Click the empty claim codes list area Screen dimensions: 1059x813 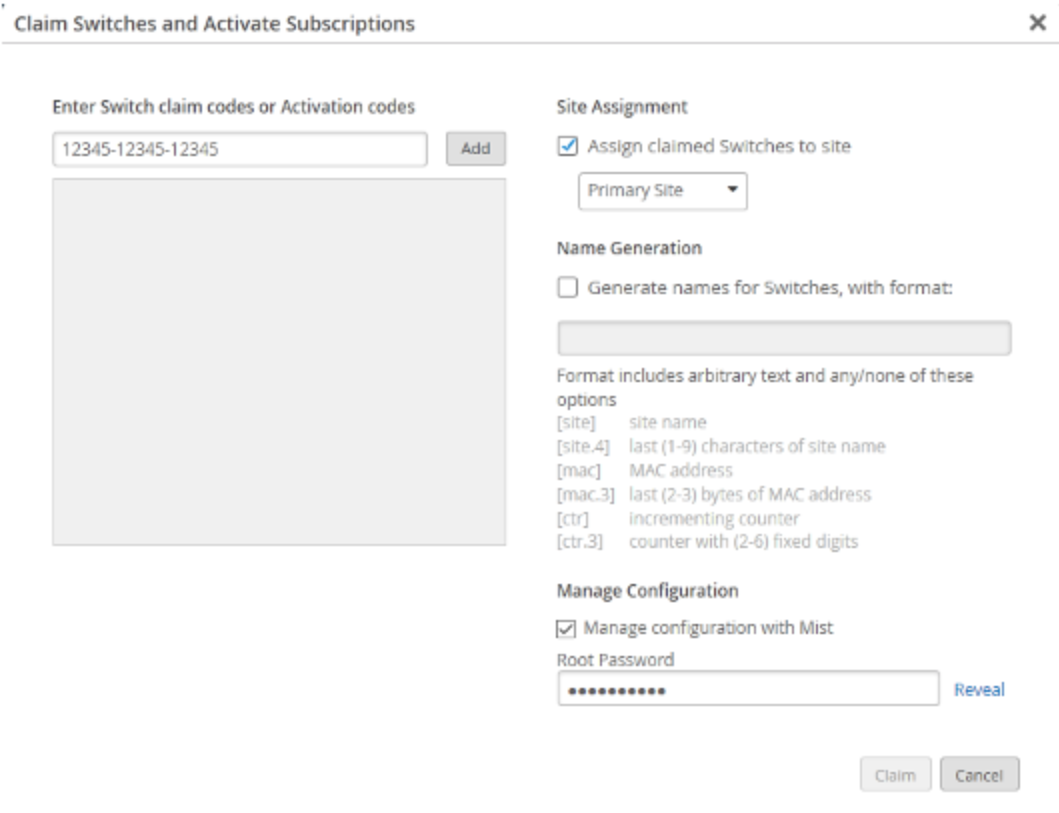click(x=278, y=362)
